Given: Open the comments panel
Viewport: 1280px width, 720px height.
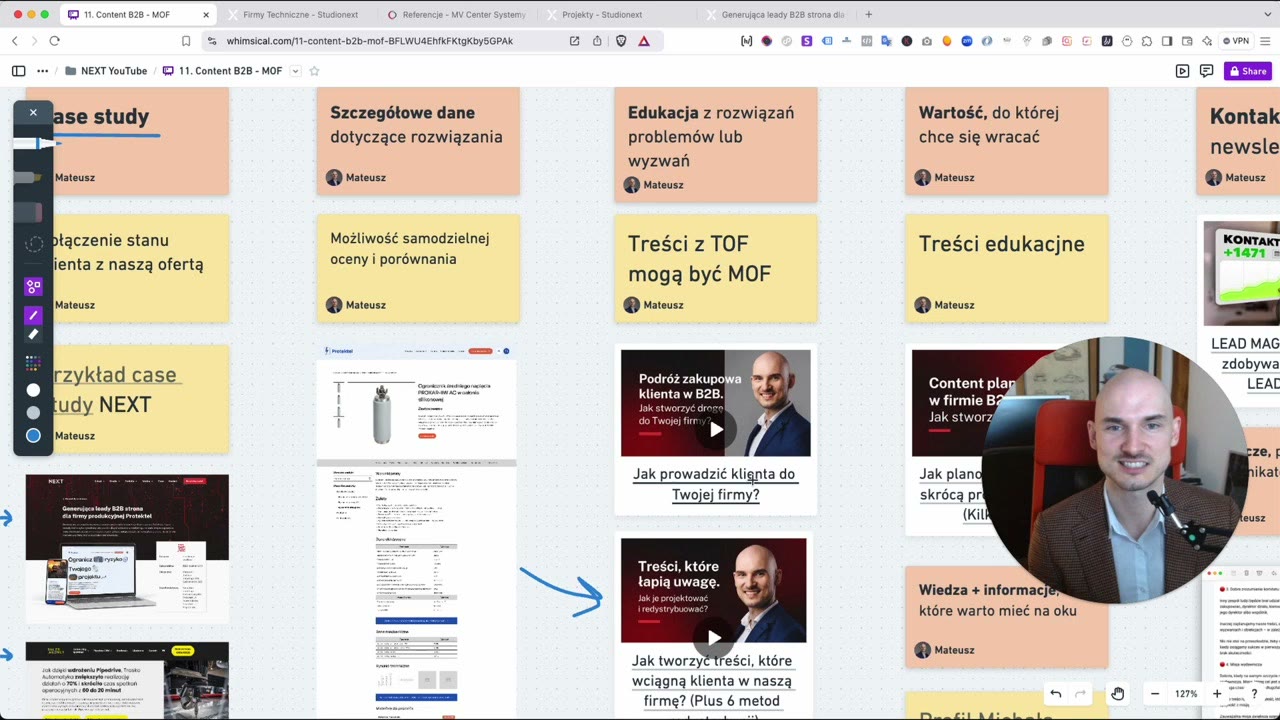Looking at the screenshot, I should (1206, 71).
